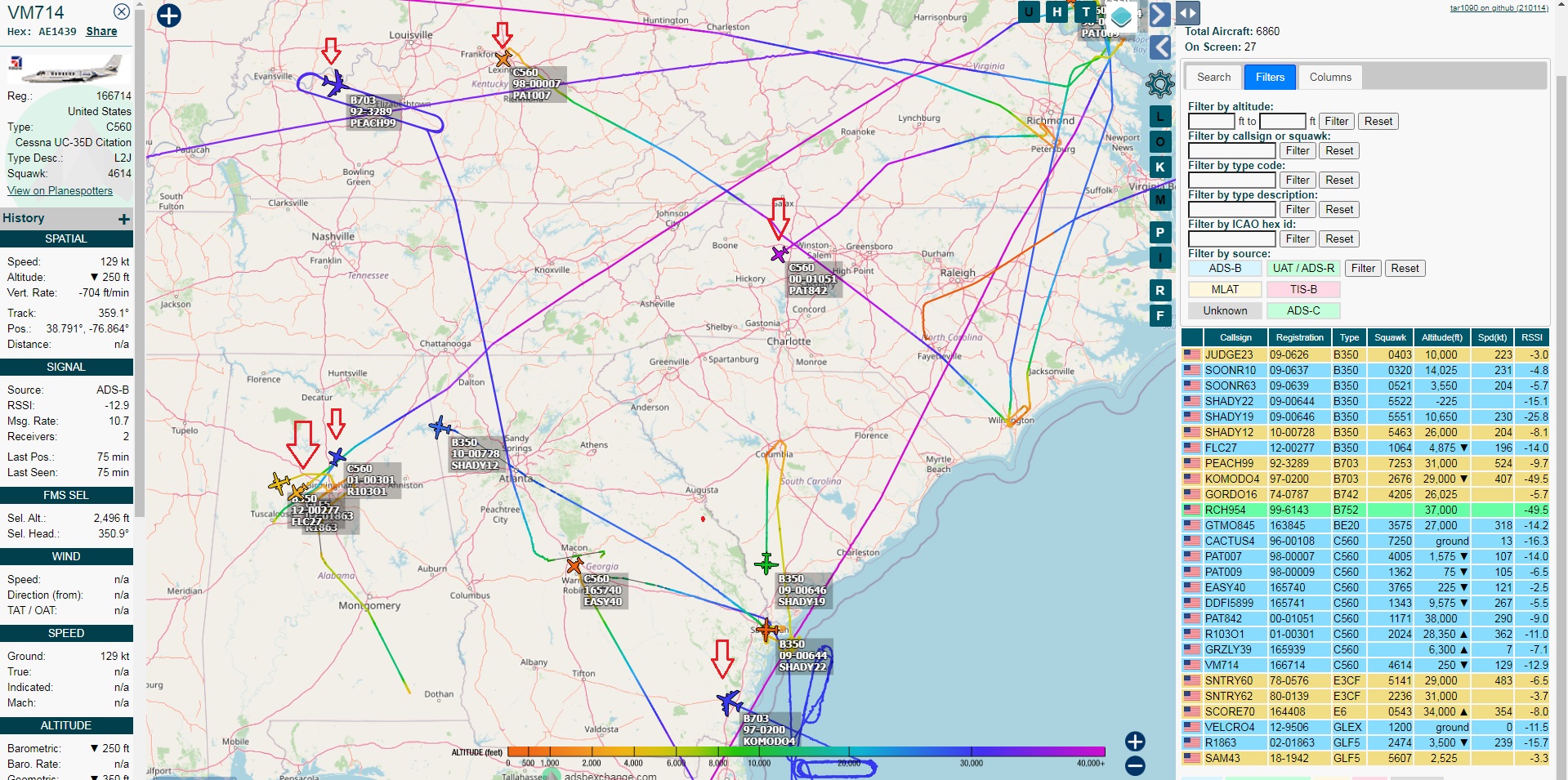The image size is (1568, 780).
Task: Click the round plus icon at map's top-left
Action: [x=168, y=16]
